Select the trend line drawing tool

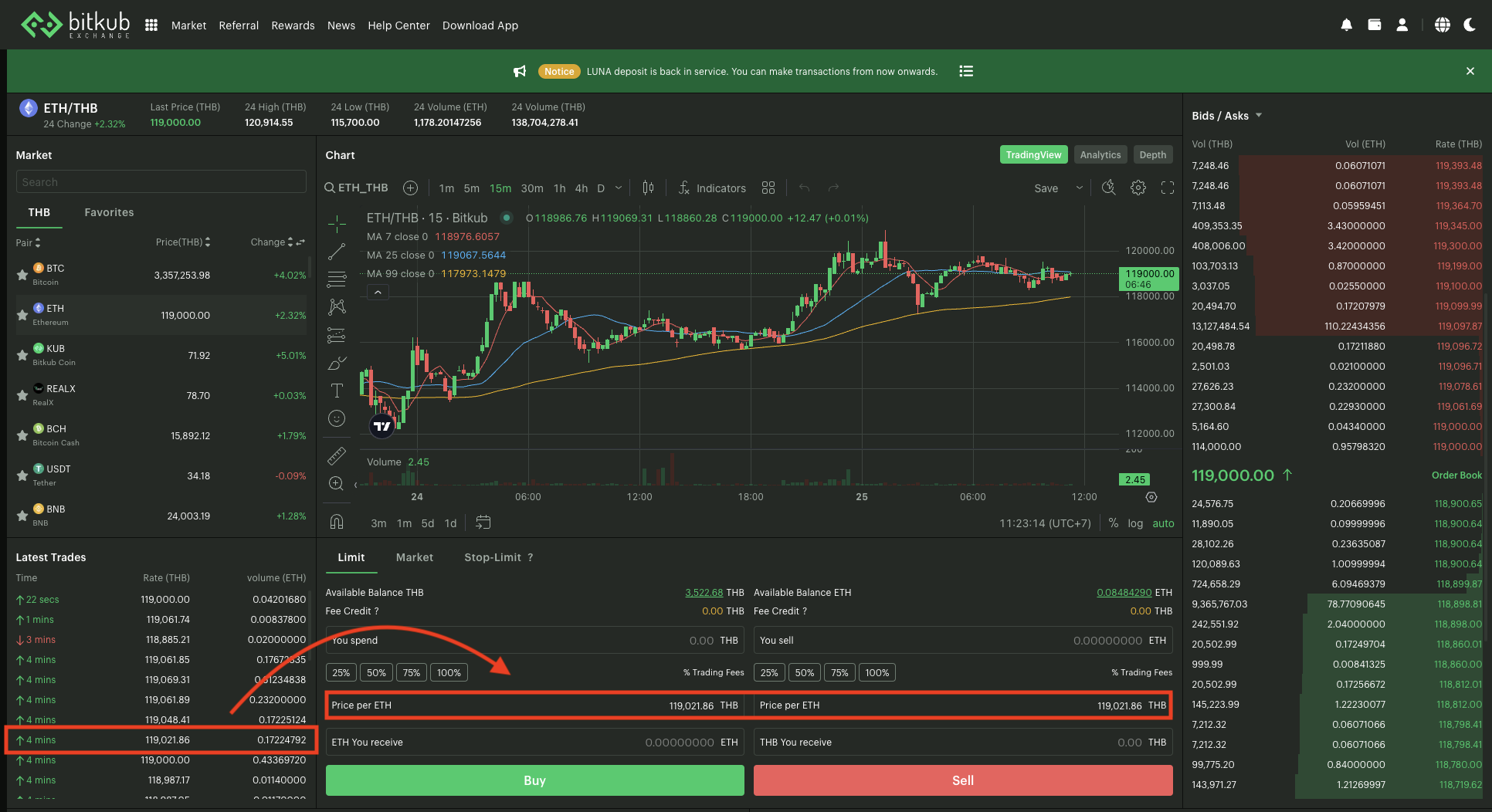point(337,252)
